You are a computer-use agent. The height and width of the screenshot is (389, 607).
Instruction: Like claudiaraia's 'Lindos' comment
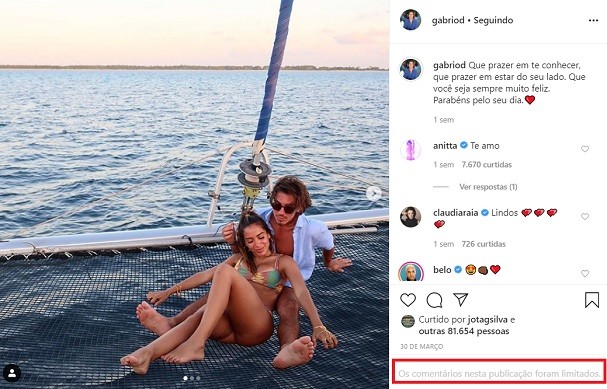click(585, 216)
